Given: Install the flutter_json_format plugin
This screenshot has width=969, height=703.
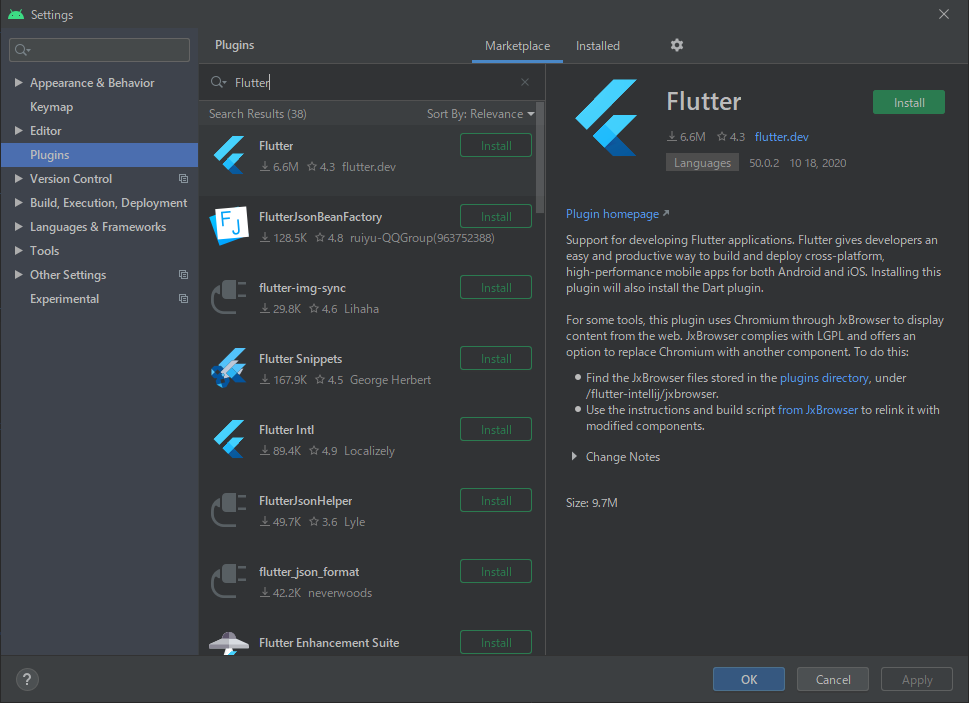Looking at the screenshot, I should pos(496,572).
